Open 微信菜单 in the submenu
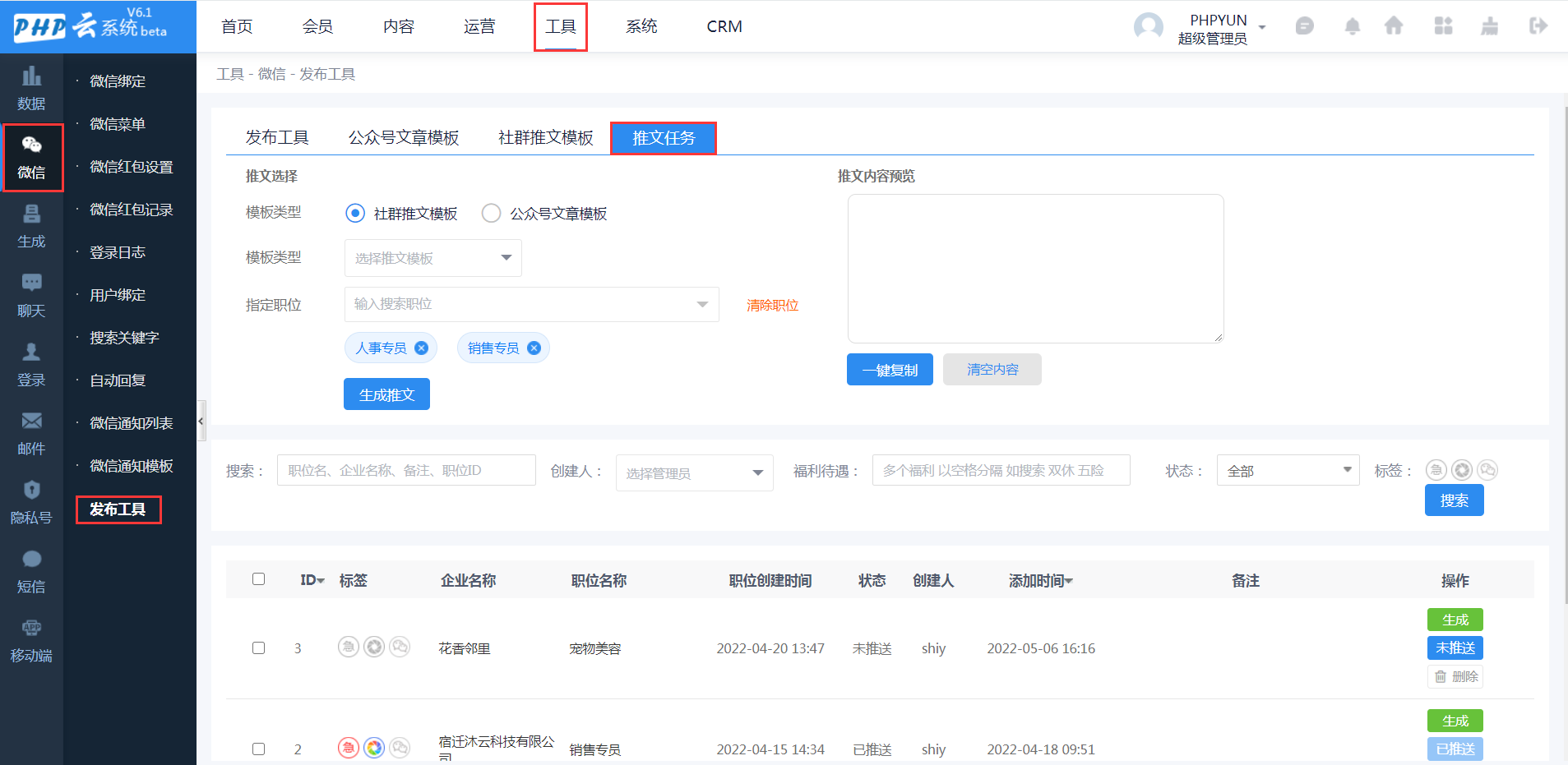This screenshot has height=765, width=1568. coord(118,124)
